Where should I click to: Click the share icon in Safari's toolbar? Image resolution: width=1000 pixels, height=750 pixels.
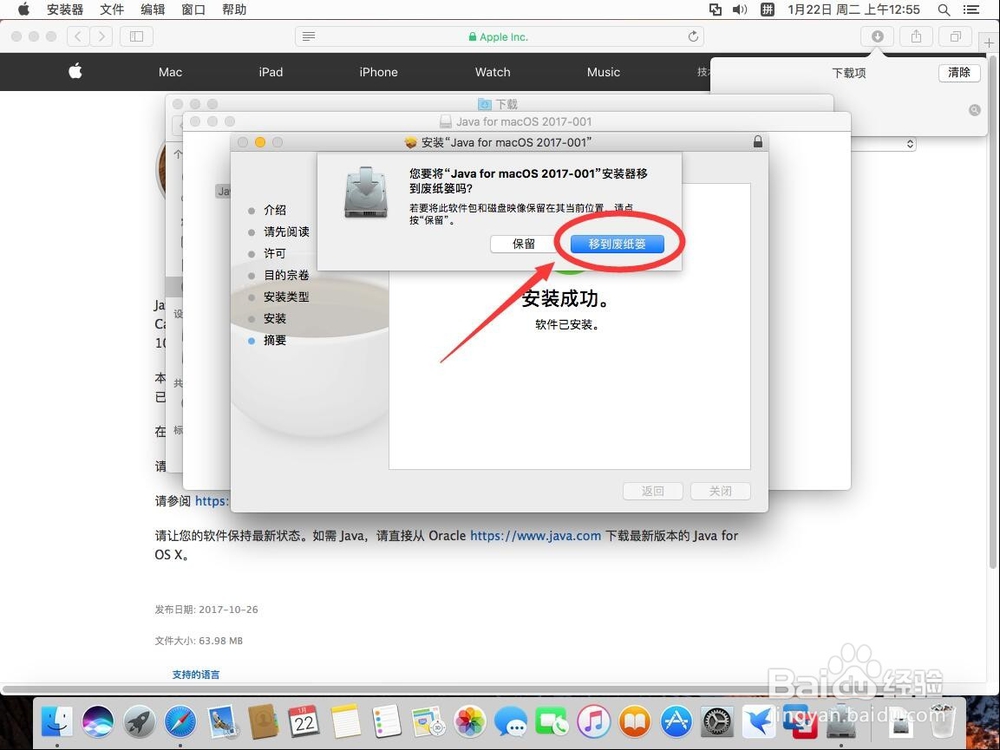916,36
